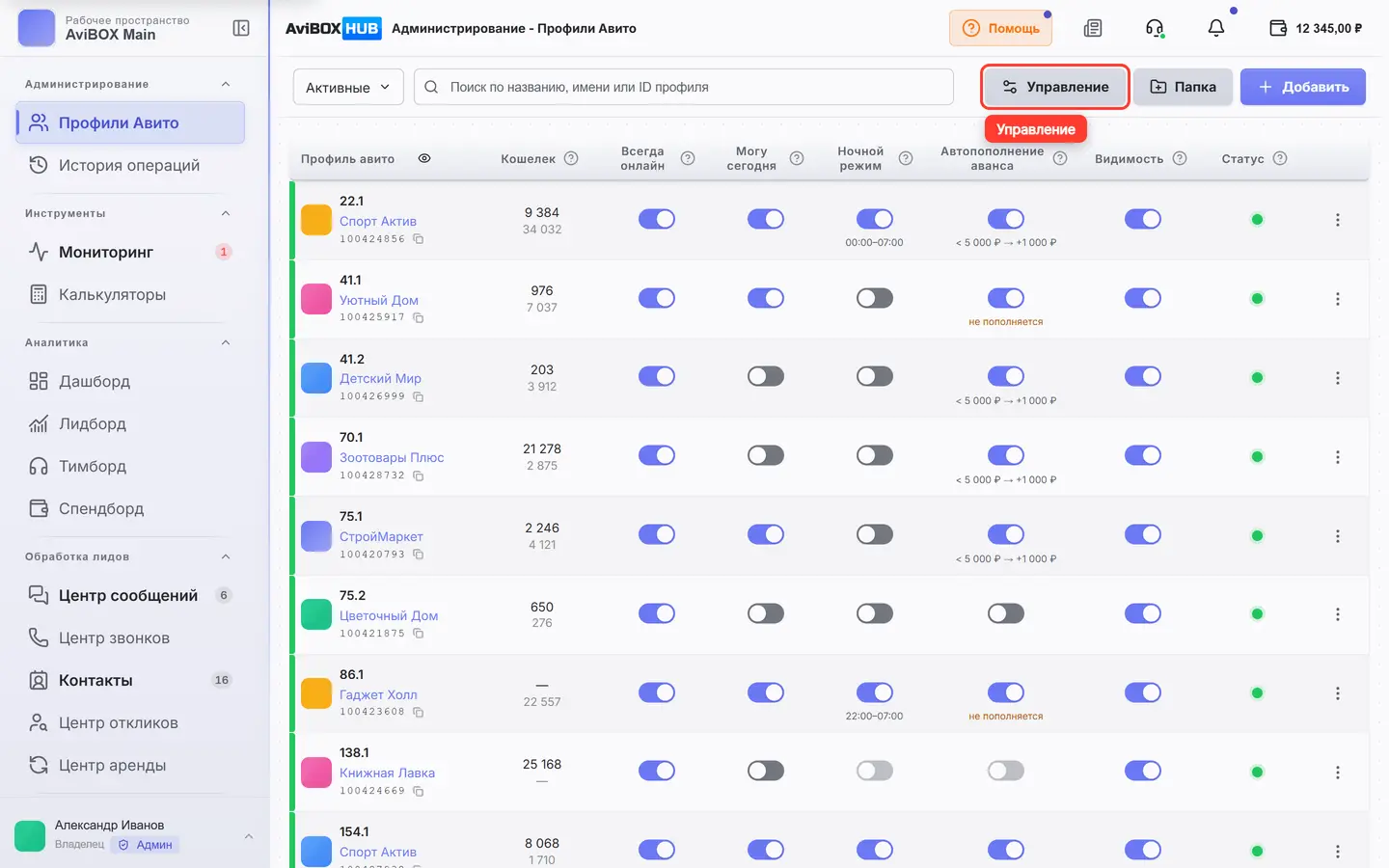Toggle Видимость for СтройМаркет

pyautogui.click(x=1143, y=534)
